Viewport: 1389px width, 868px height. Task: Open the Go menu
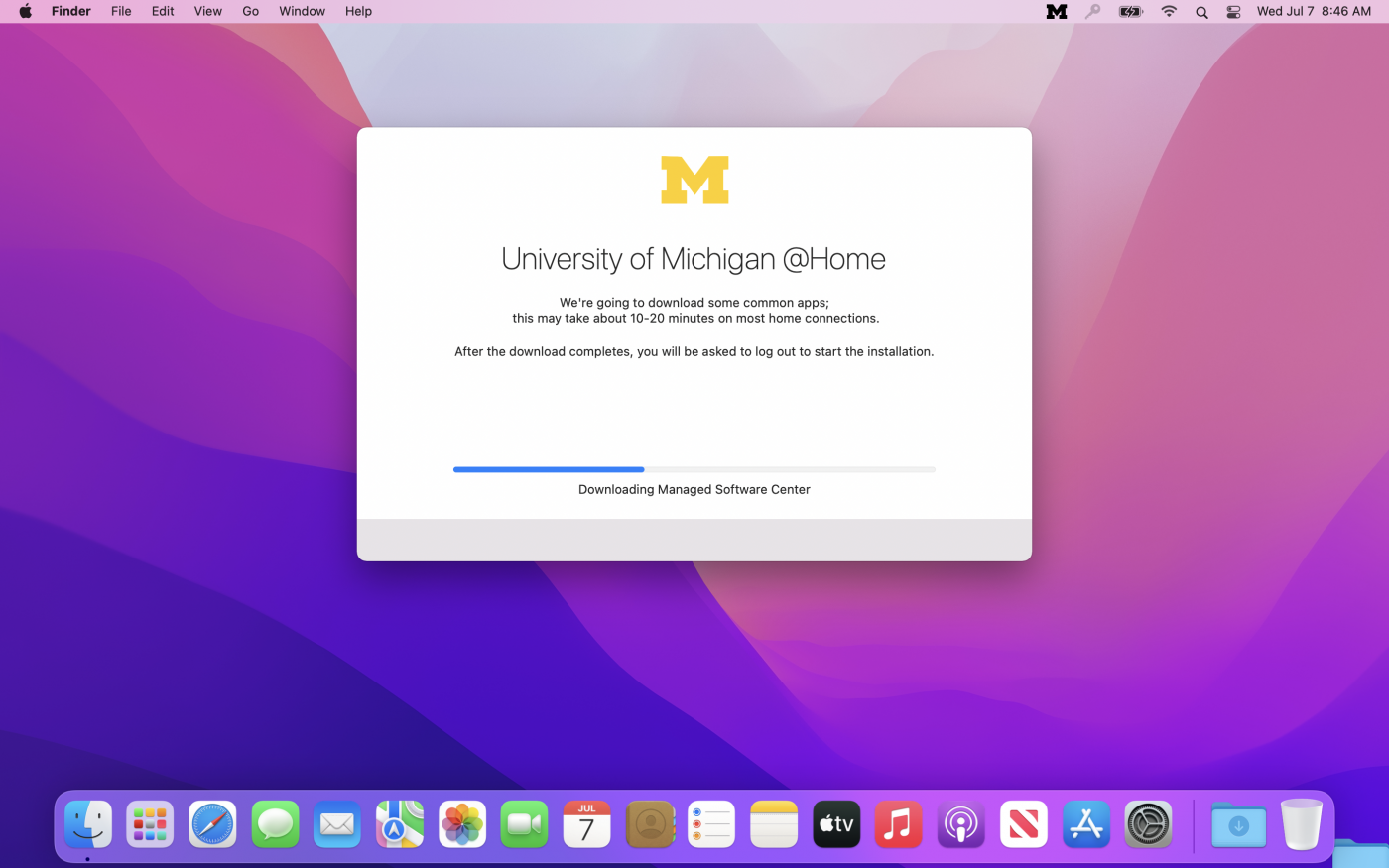tap(251, 11)
